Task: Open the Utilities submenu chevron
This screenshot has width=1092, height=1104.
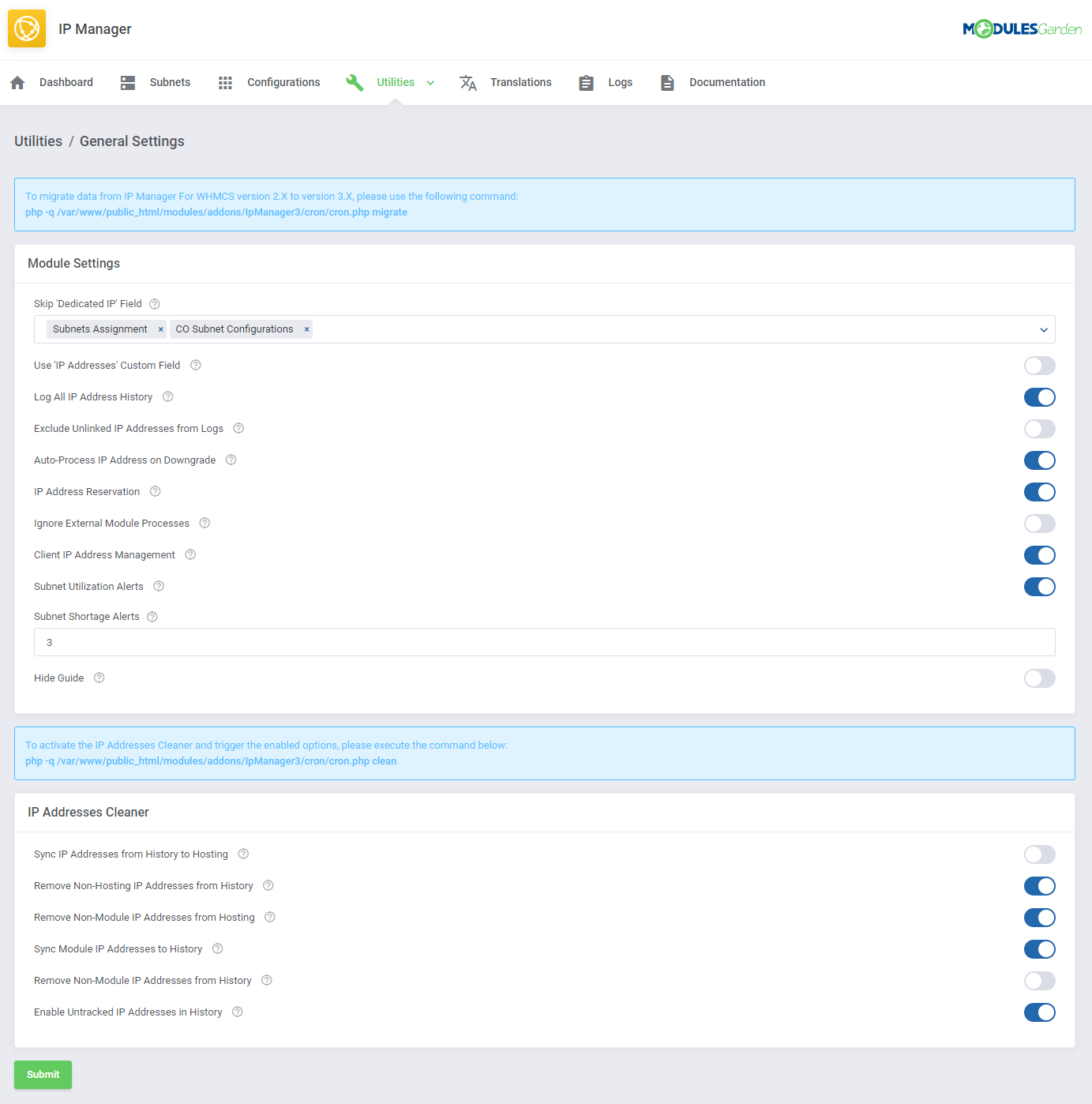Action: pos(430,82)
